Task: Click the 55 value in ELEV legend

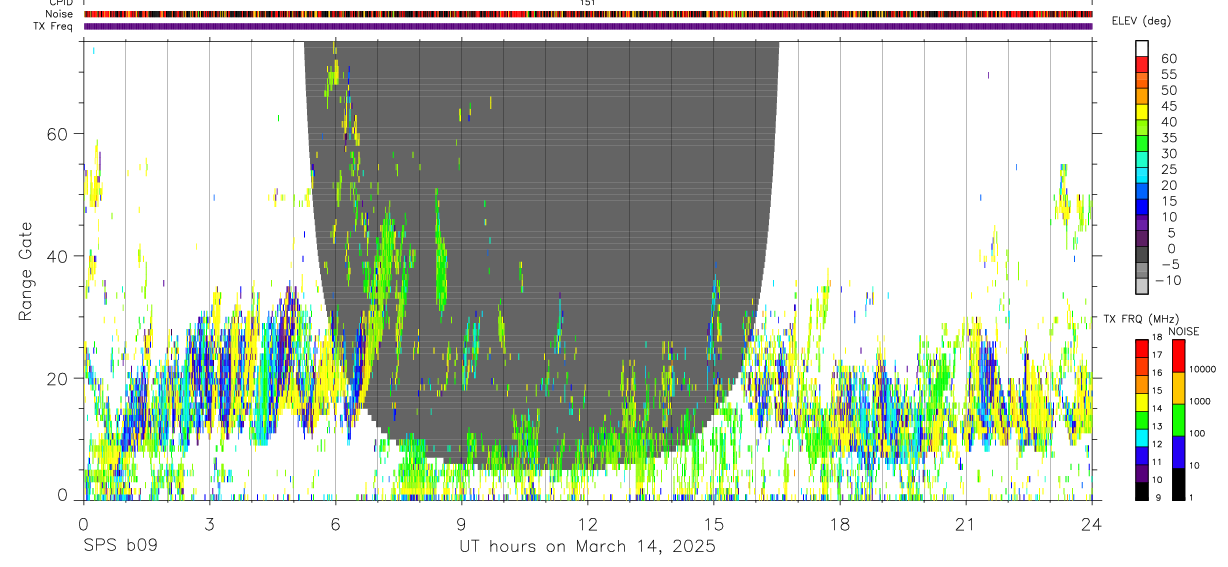Action: (1168, 74)
